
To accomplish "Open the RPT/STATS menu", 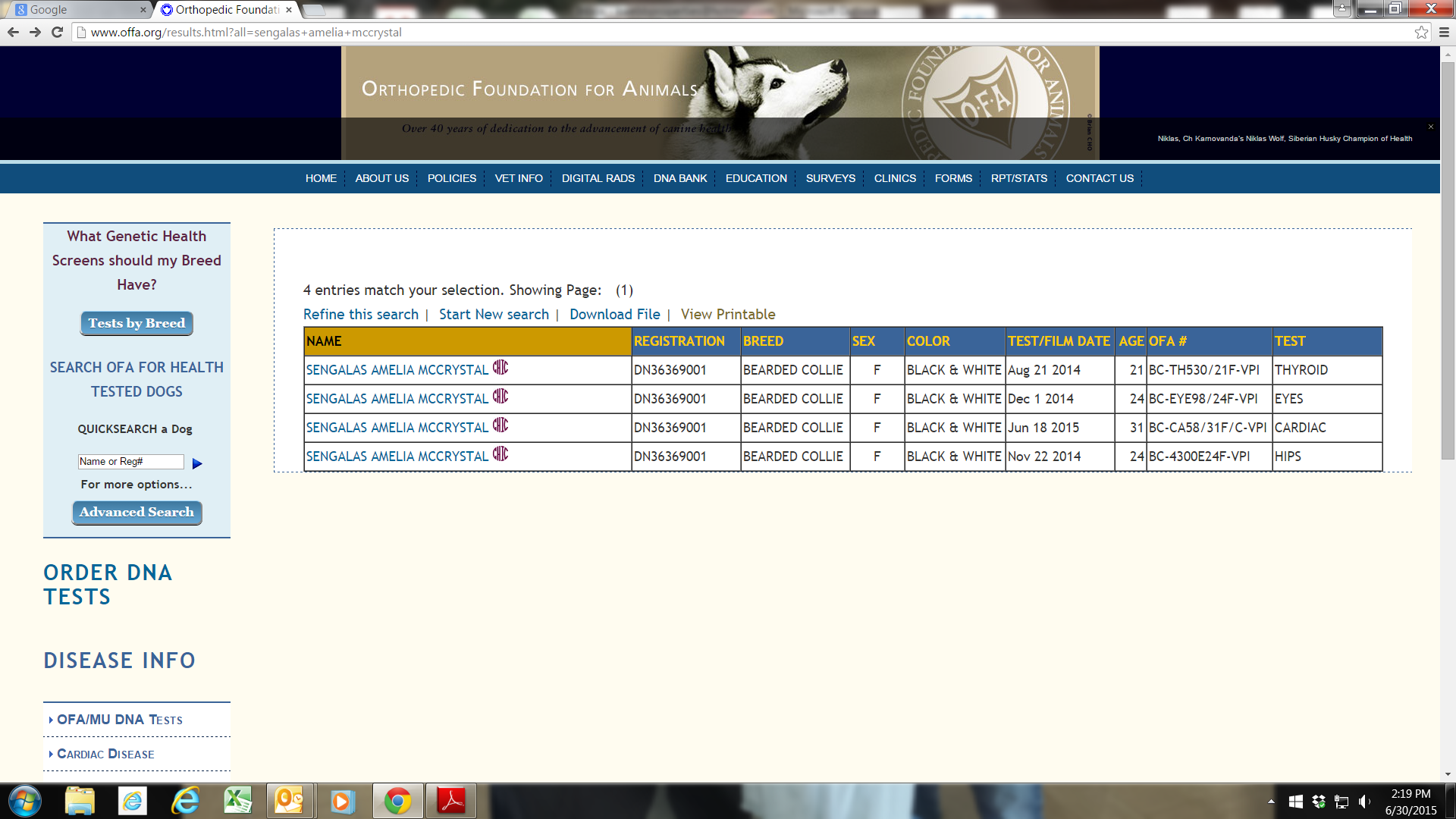I will [1019, 178].
